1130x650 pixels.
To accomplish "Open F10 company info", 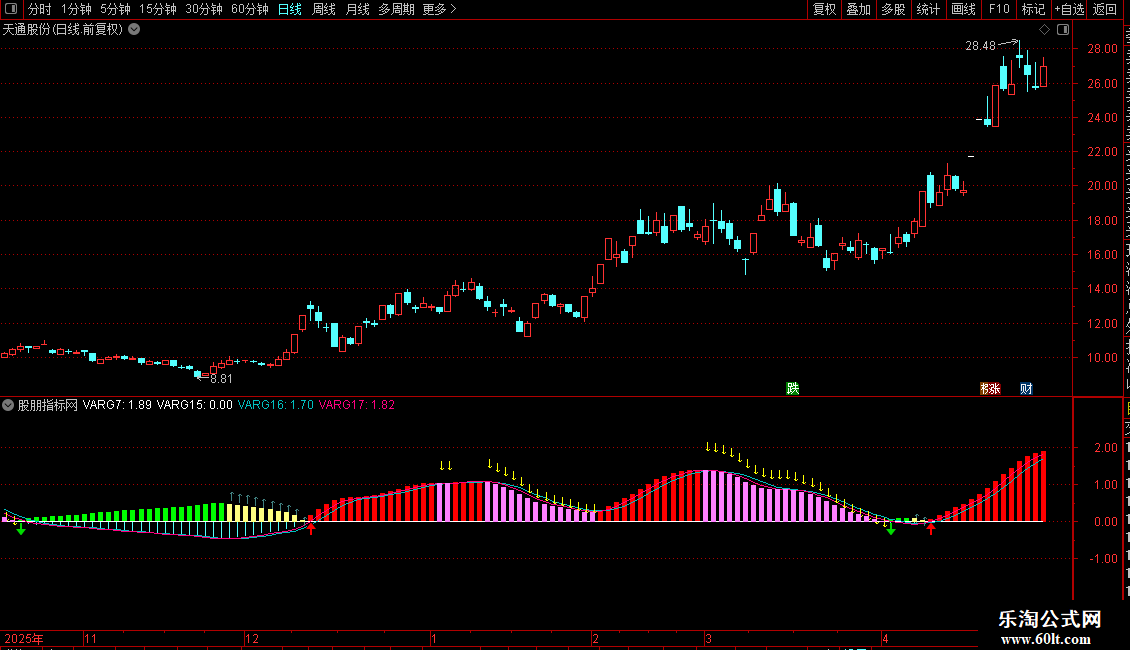I will tap(999, 9).
